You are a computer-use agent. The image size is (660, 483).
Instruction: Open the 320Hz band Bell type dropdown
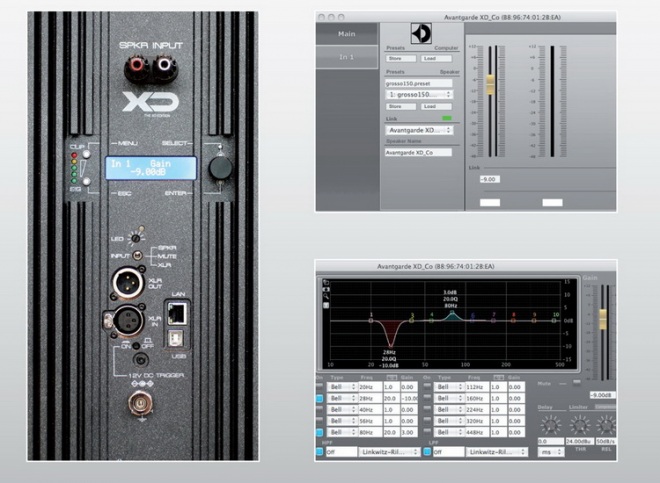pos(450,421)
